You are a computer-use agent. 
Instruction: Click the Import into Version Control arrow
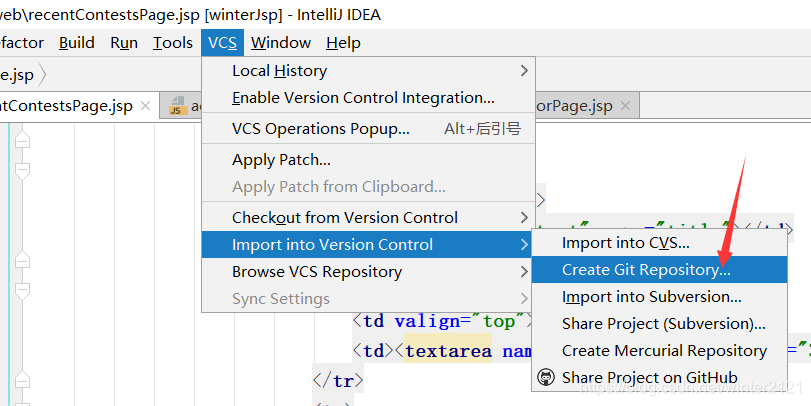click(524, 245)
